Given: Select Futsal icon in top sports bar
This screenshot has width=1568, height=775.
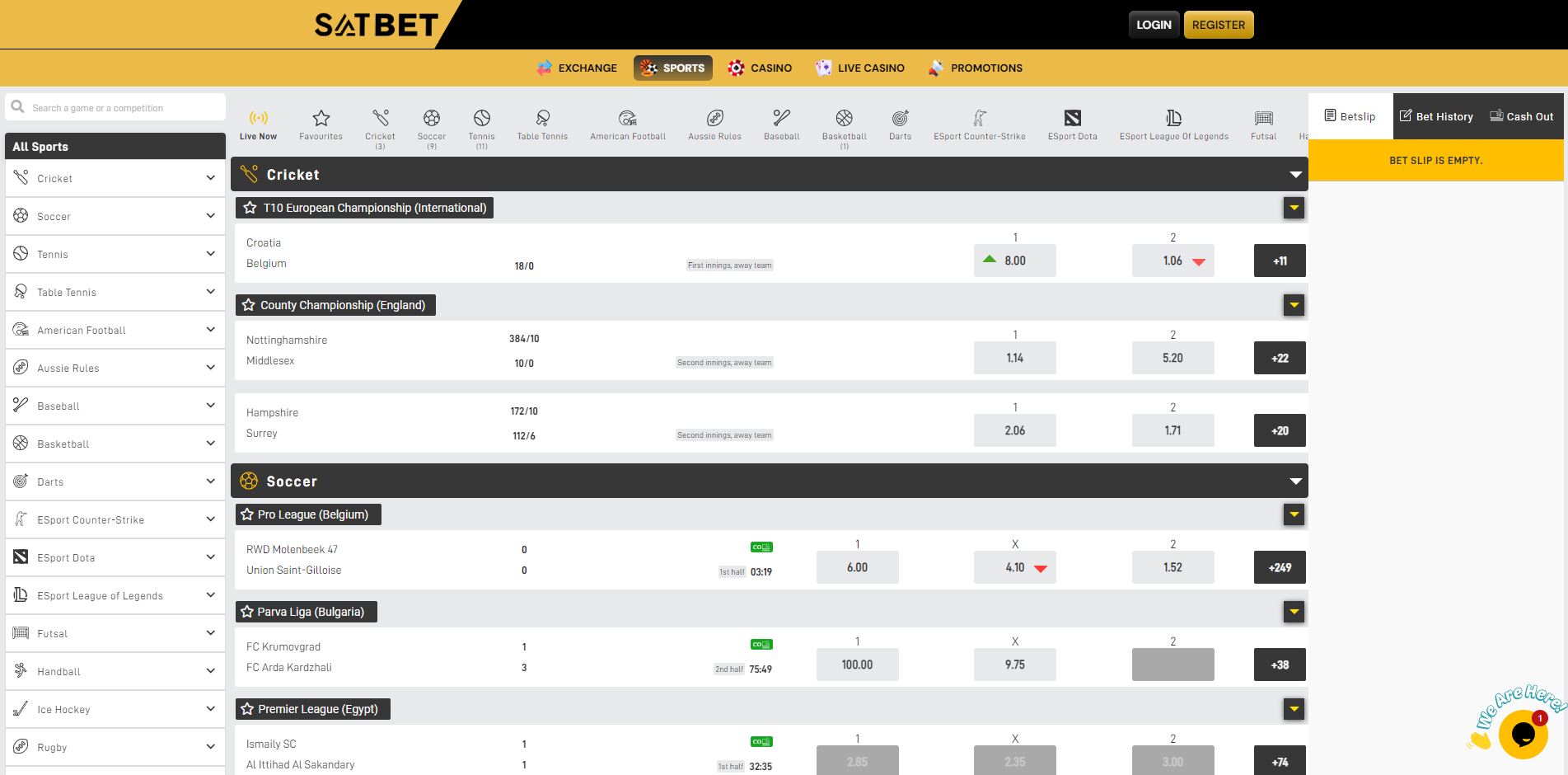Looking at the screenshot, I should tap(1264, 118).
